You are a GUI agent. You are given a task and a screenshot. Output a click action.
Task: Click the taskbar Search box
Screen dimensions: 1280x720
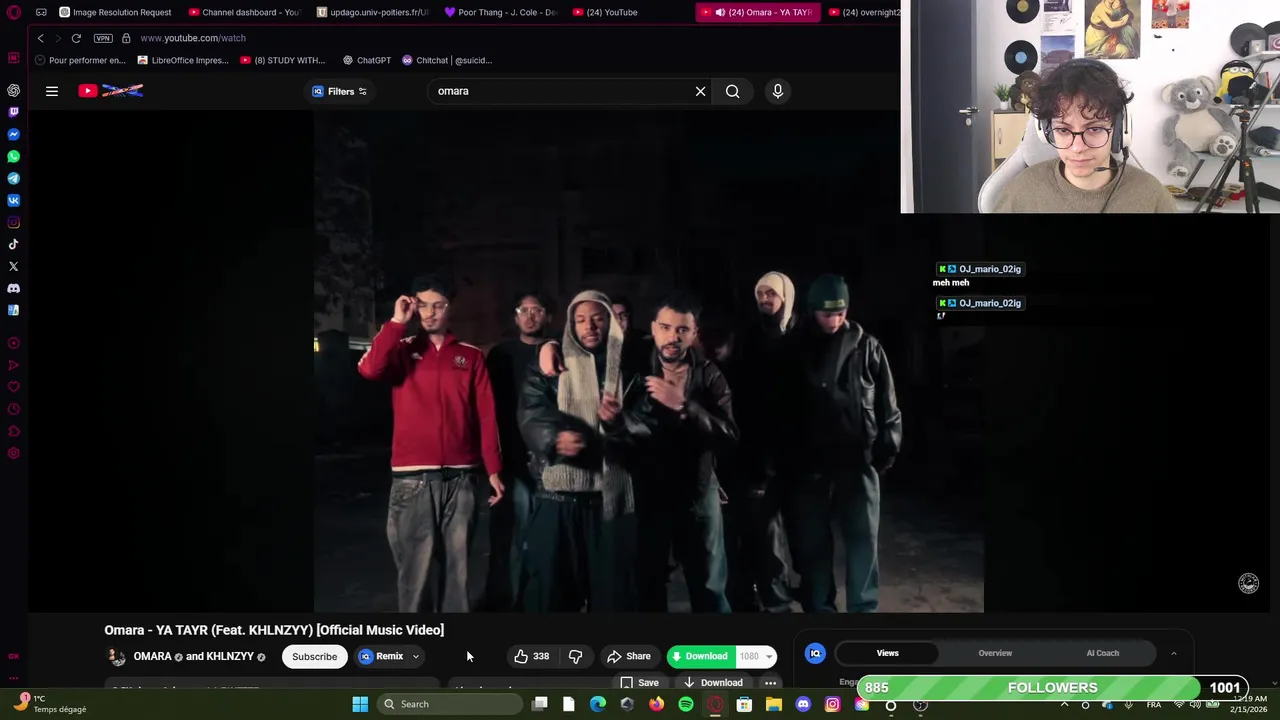pyautogui.click(x=449, y=704)
